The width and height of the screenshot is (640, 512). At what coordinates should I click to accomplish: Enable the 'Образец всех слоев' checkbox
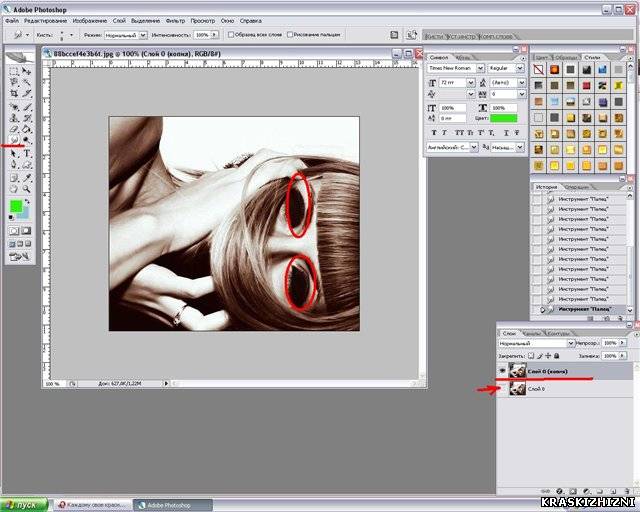231,35
